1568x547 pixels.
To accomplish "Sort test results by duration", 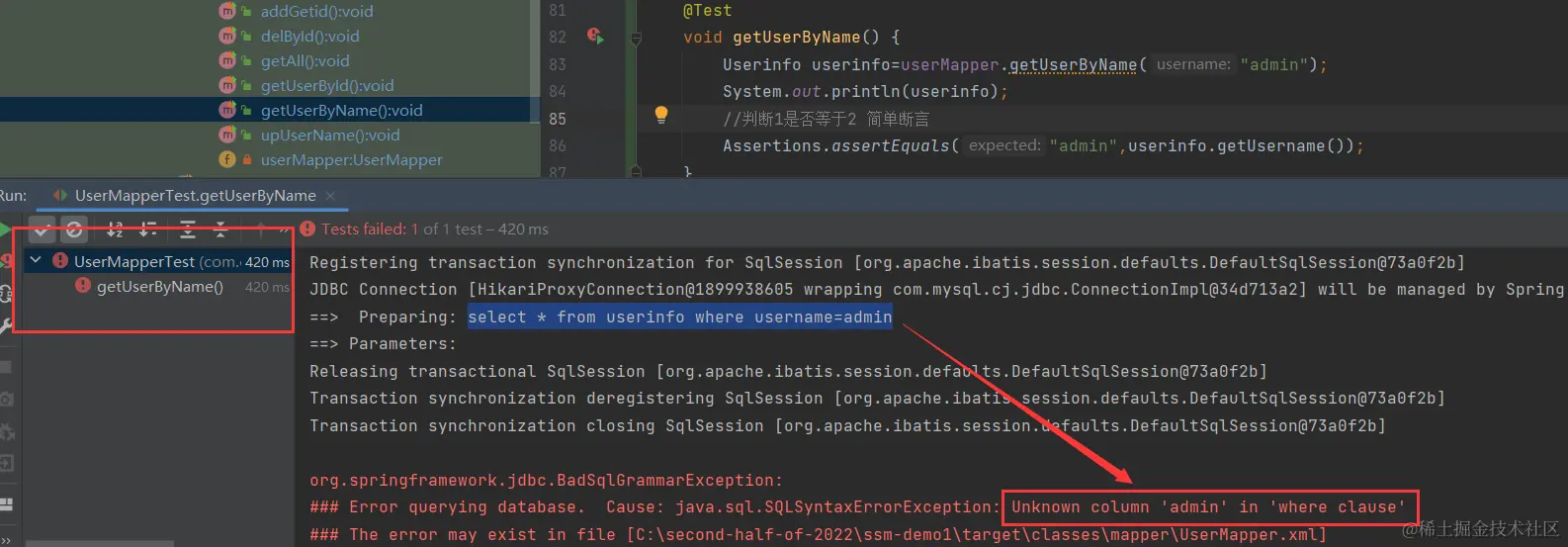I will [148, 229].
